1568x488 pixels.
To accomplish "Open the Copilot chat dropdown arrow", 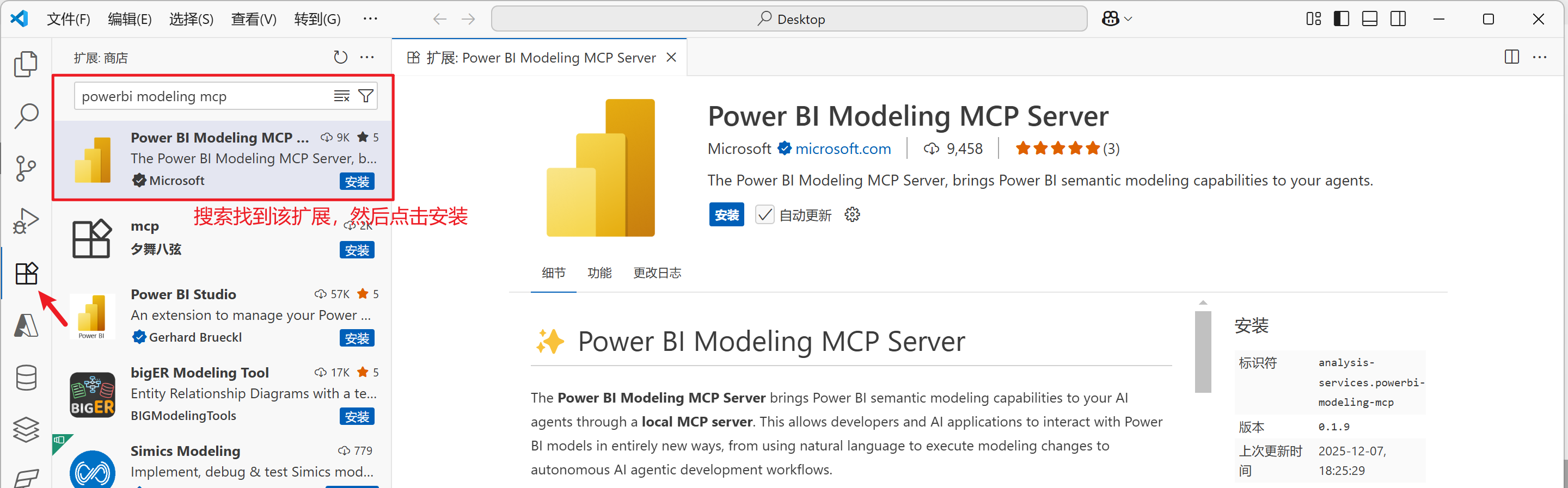I will (1128, 19).
